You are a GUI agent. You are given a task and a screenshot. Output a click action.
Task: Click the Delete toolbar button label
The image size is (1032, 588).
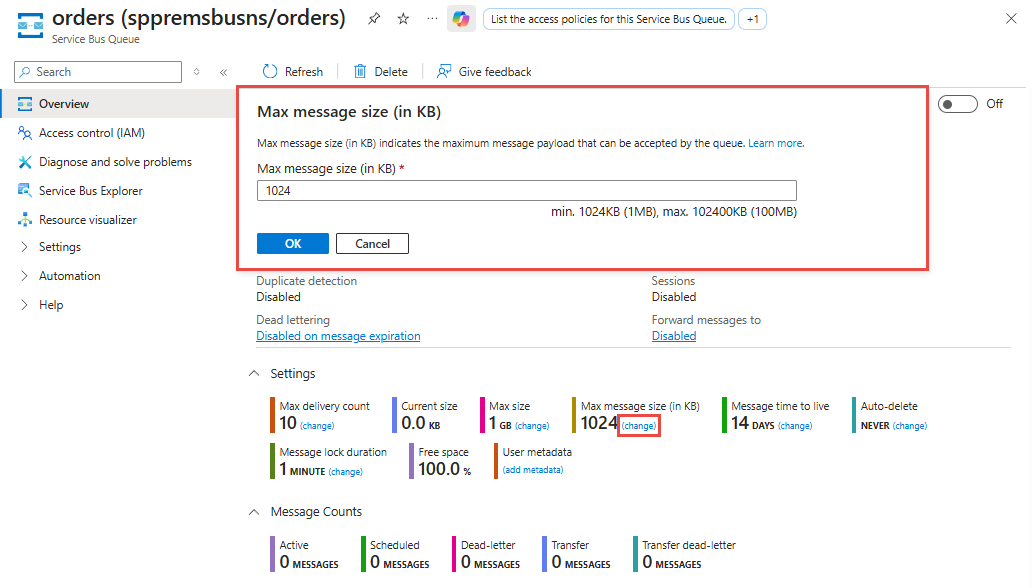click(391, 72)
